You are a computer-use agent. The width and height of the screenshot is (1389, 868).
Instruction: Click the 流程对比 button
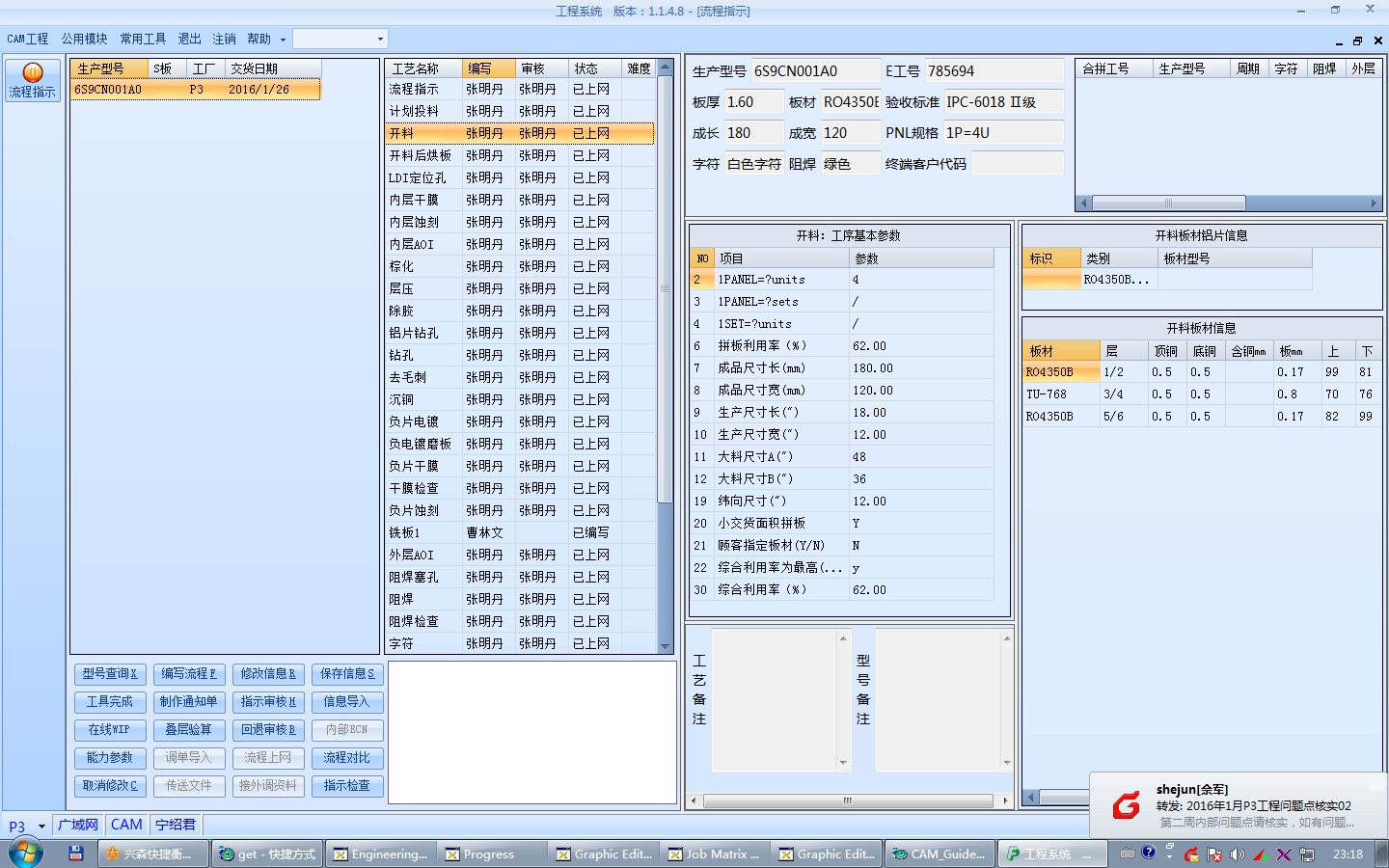click(347, 758)
